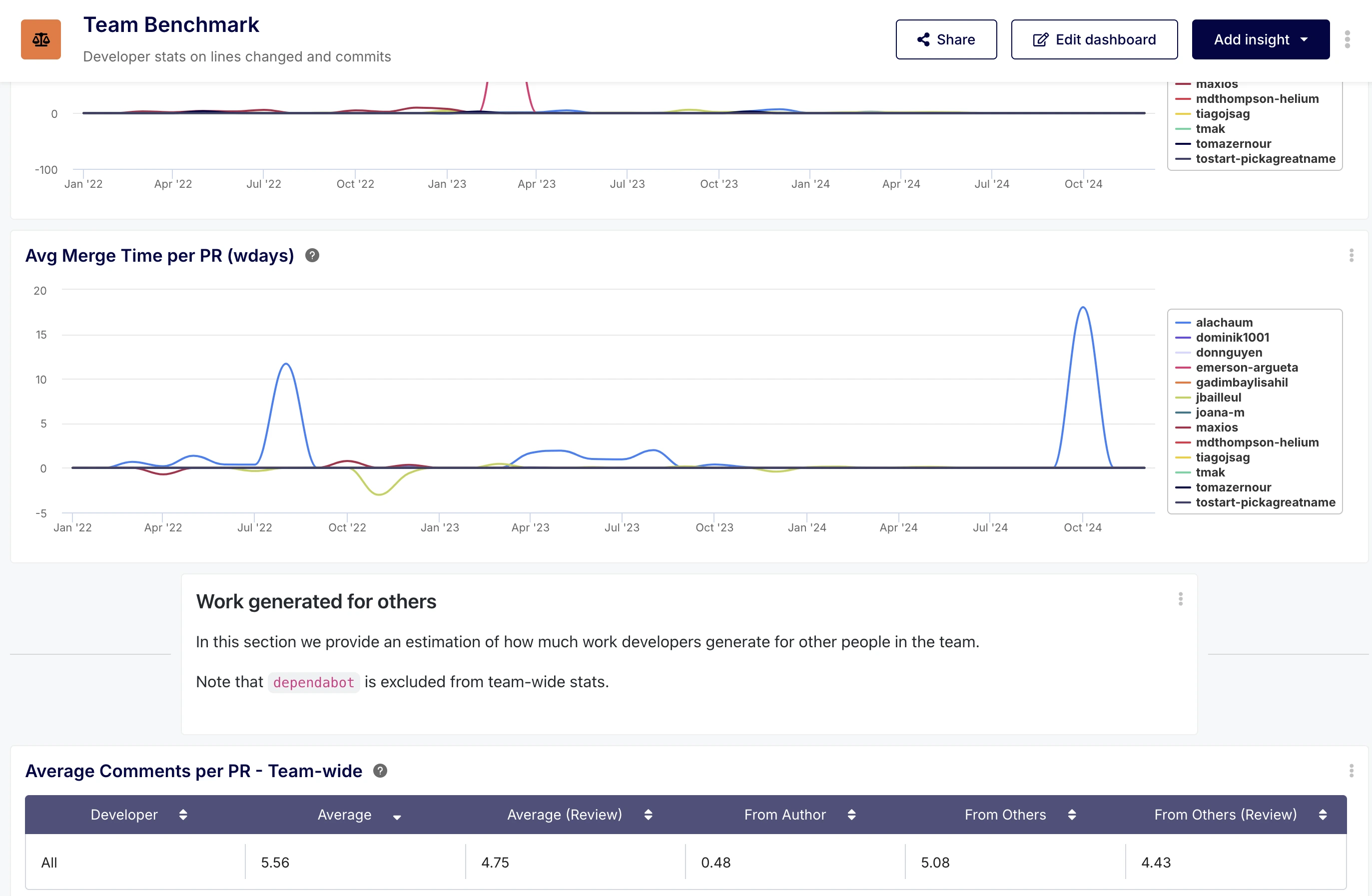The width and height of the screenshot is (1372, 896).
Task: Click tiagojsag yellow legend color swatch in merge chart
Action: click(1182, 458)
